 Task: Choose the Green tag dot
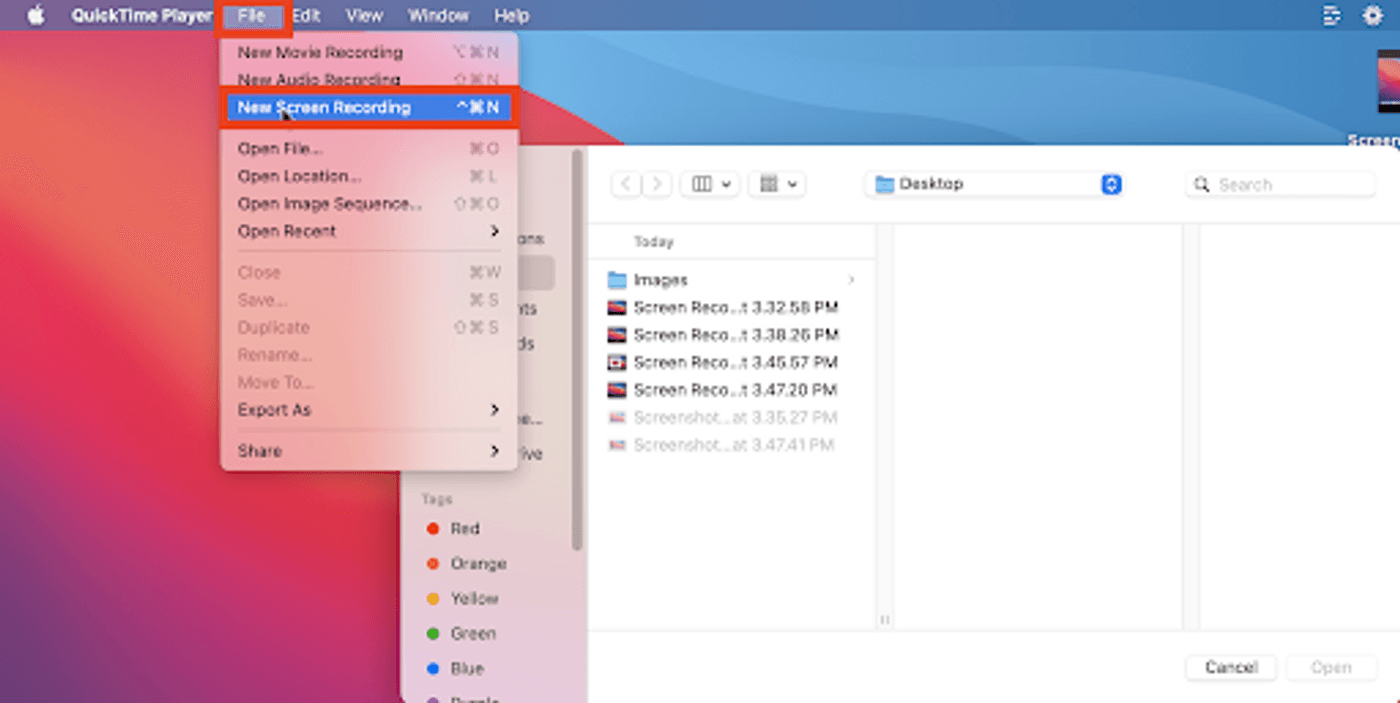click(433, 634)
